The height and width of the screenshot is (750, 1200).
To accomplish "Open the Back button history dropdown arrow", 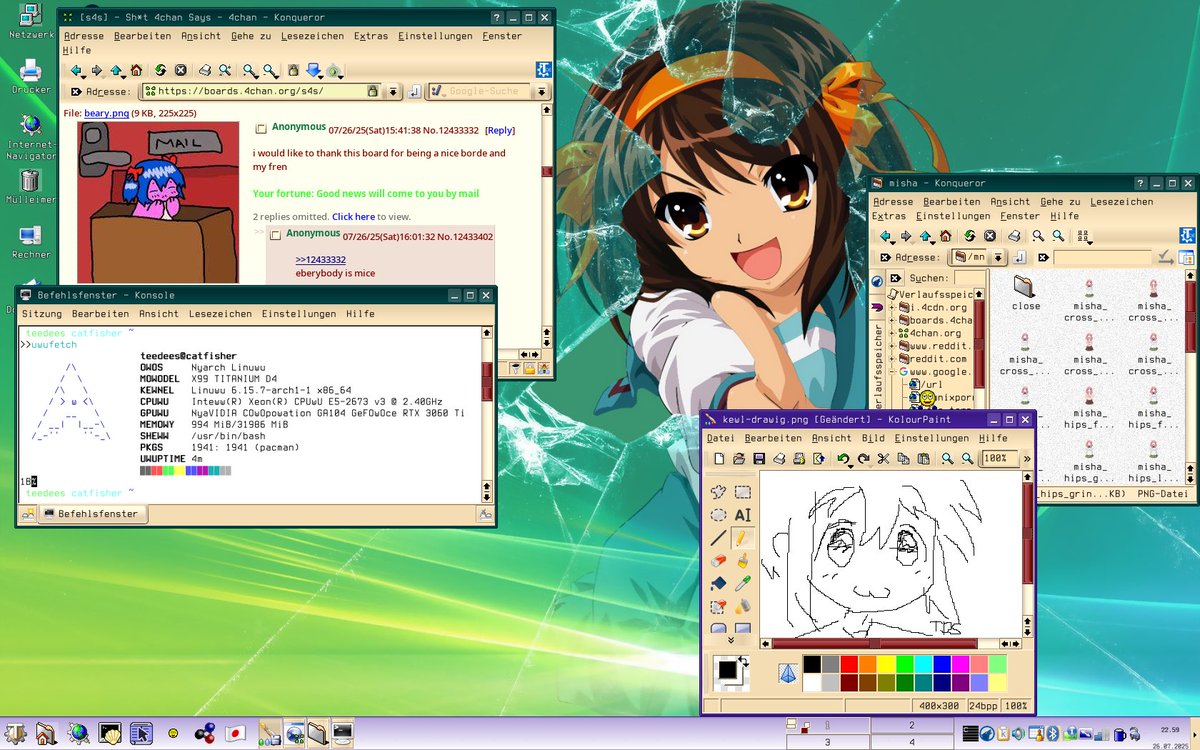I will 84,77.
